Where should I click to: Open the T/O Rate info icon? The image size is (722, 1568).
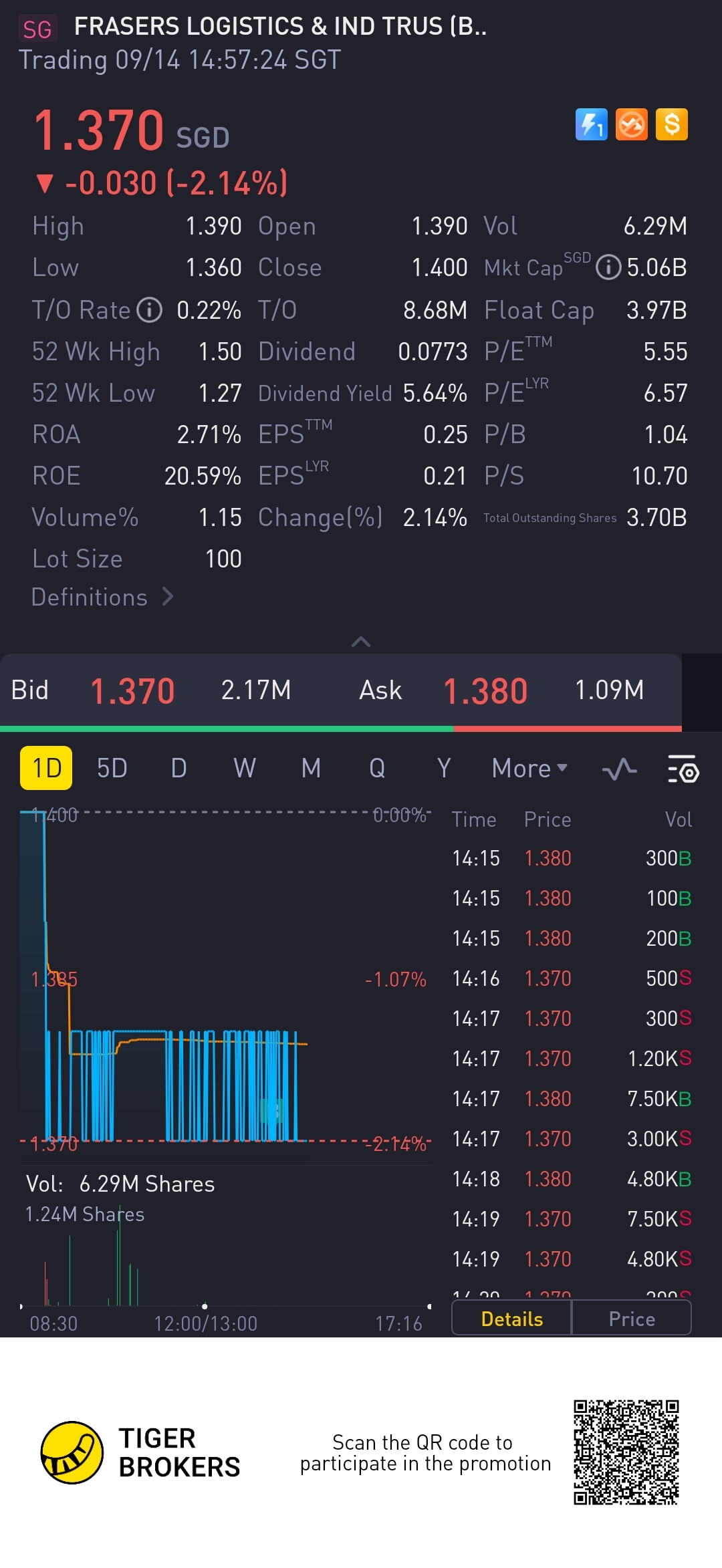click(150, 310)
